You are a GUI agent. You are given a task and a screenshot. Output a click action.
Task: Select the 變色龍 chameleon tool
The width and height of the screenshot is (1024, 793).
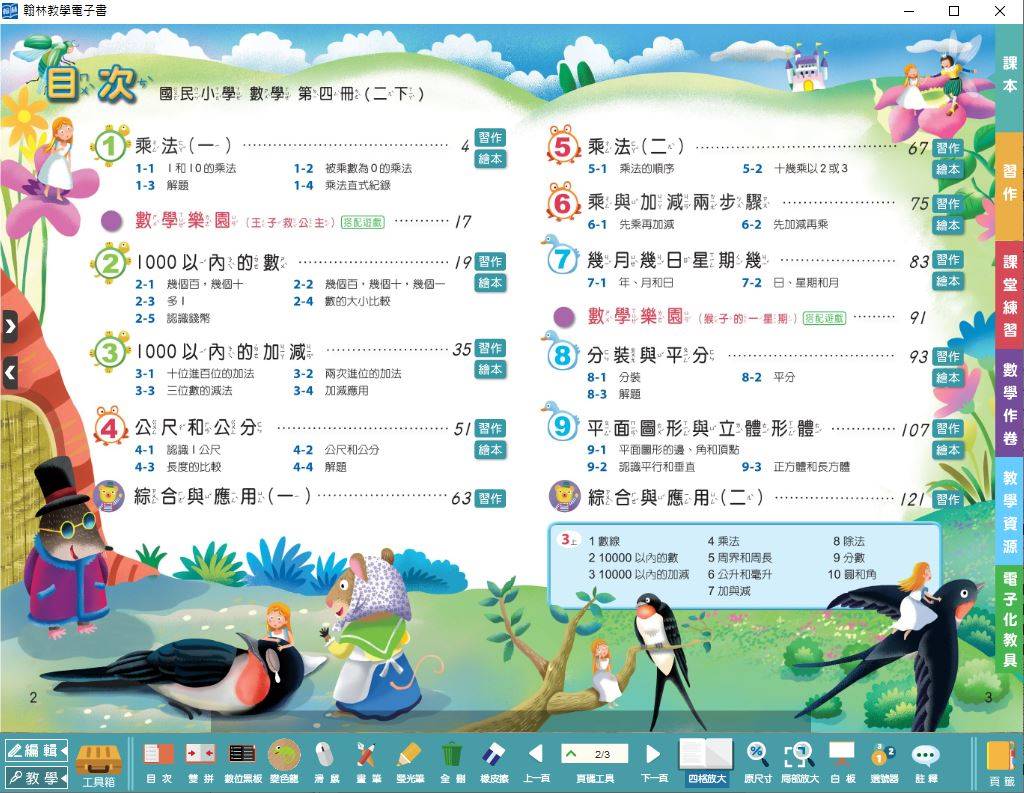pos(284,763)
